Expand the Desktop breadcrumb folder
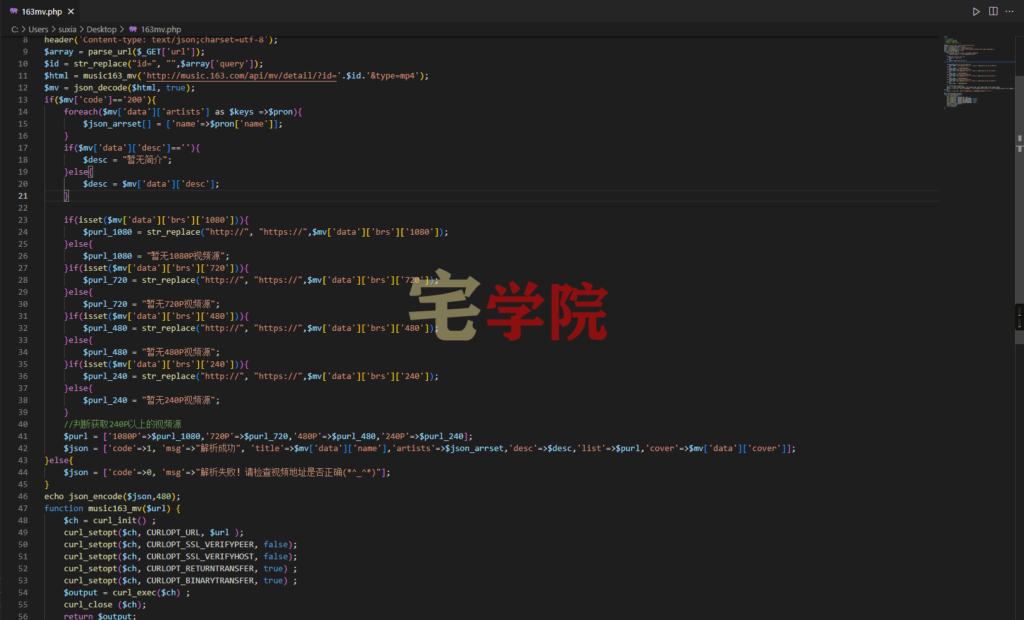This screenshot has height=620, width=1024. [x=102, y=30]
